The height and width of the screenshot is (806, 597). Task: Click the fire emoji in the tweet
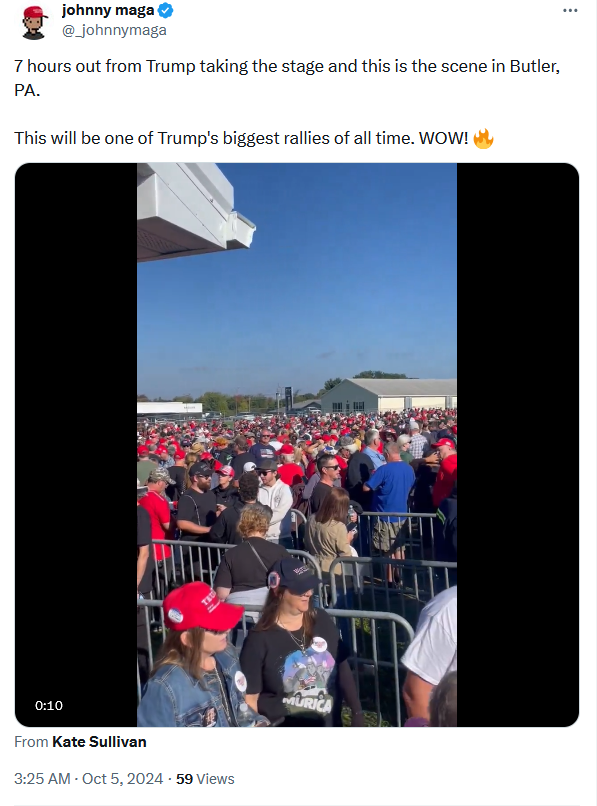[x=483, y=138]
